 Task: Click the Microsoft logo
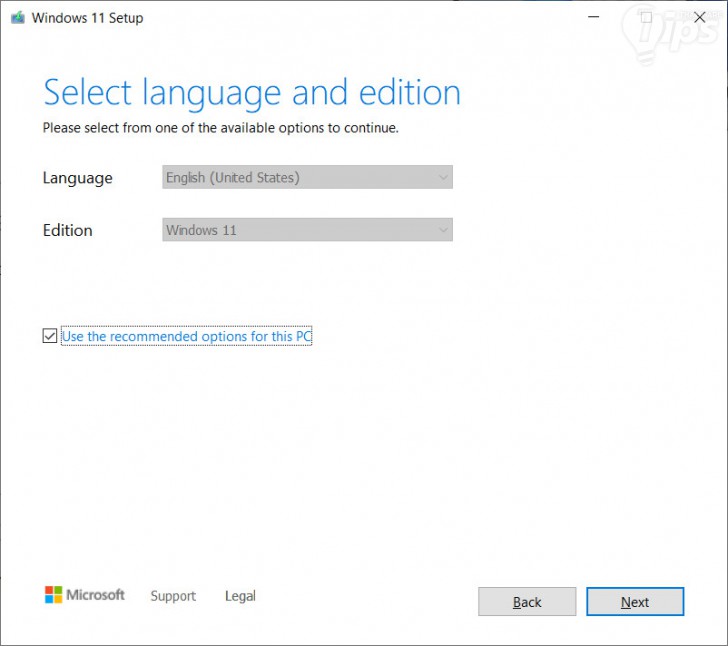84,595
